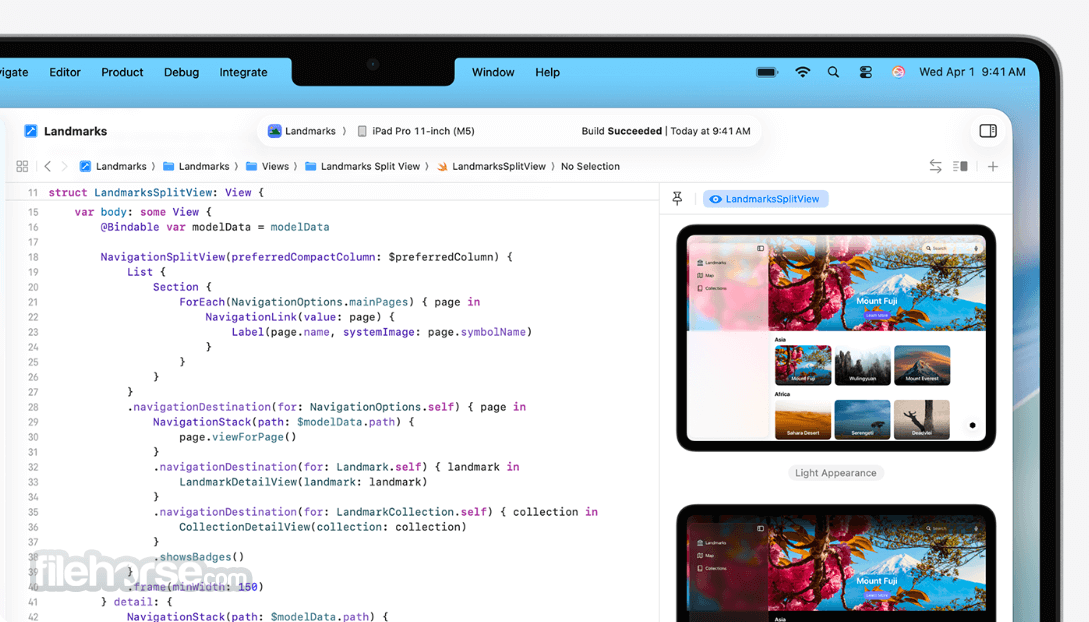Click the ForEach(NavigationOptions.mainPages) line
Viewport: 1089px width, 622px height.
tap(329, 302)
